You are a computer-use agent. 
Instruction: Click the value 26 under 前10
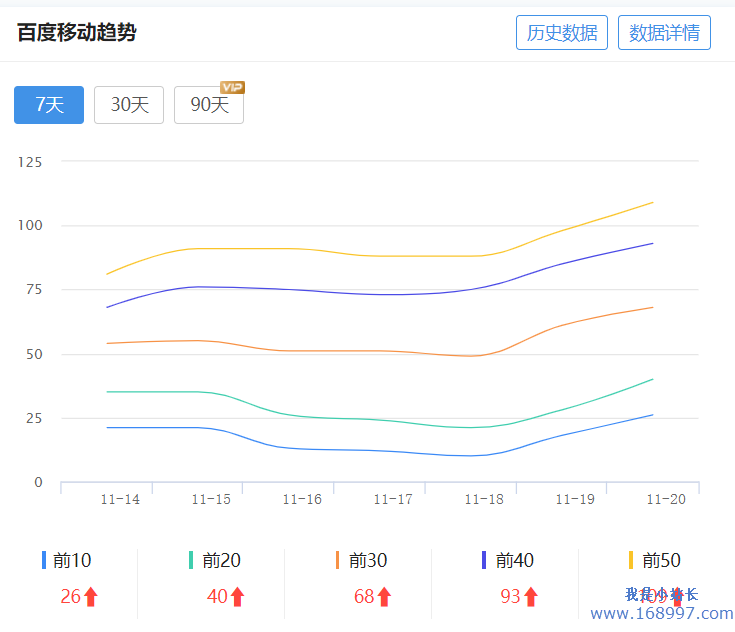pos(71,597)
